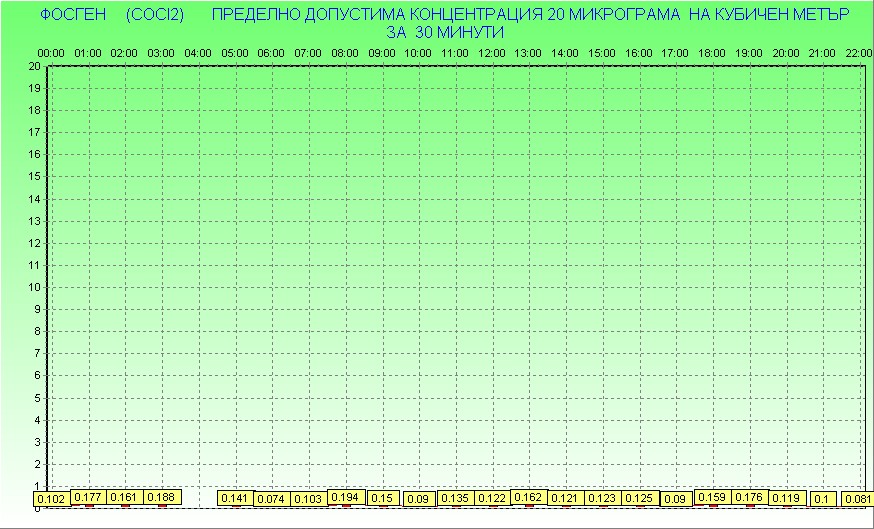Click the 0.188 value label
The height and width of the screenshot is (529, 874).
(x=162, y=497)
